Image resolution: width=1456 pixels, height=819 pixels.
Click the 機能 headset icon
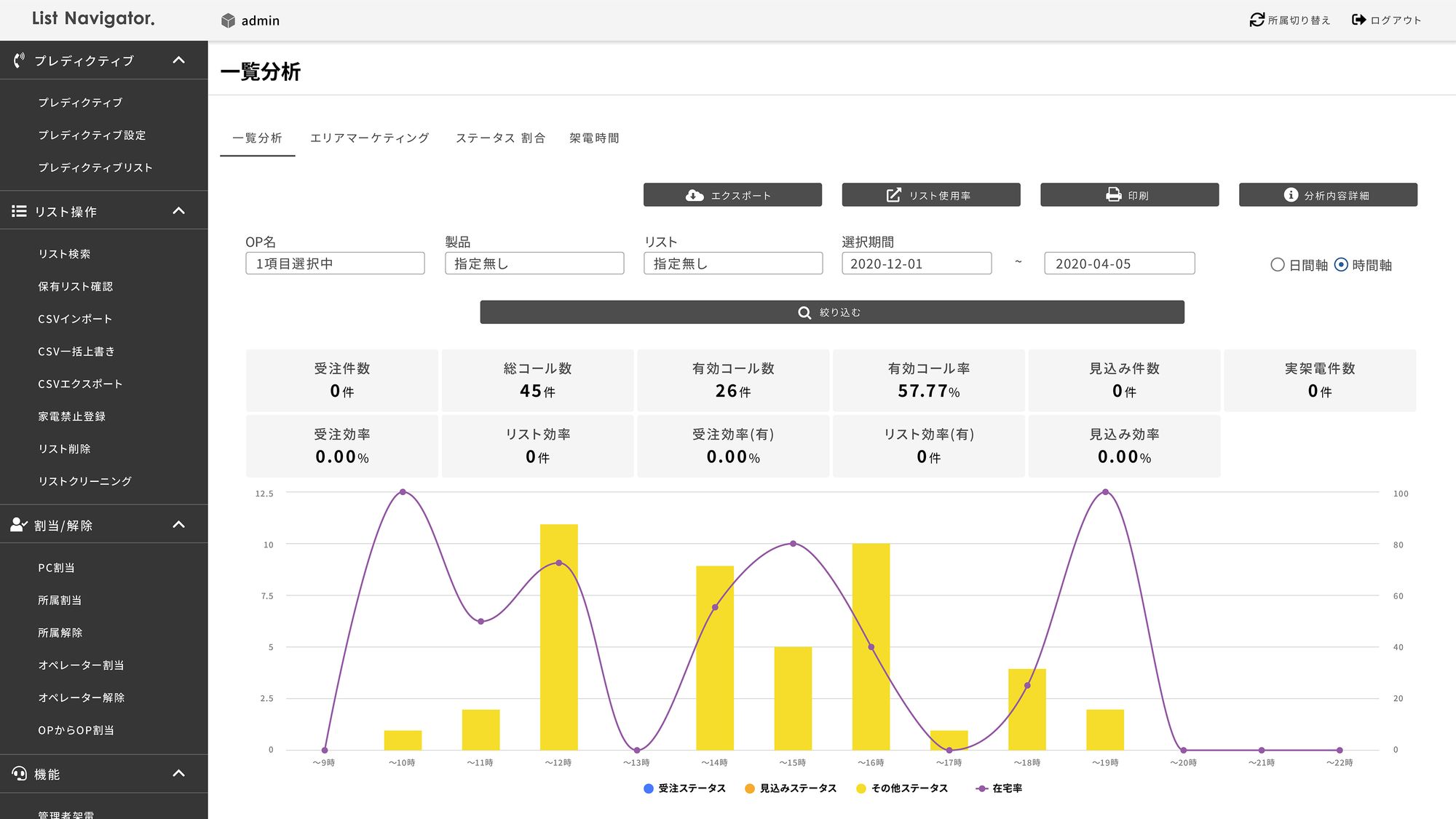pyautogui.click(x=20, y=774)
